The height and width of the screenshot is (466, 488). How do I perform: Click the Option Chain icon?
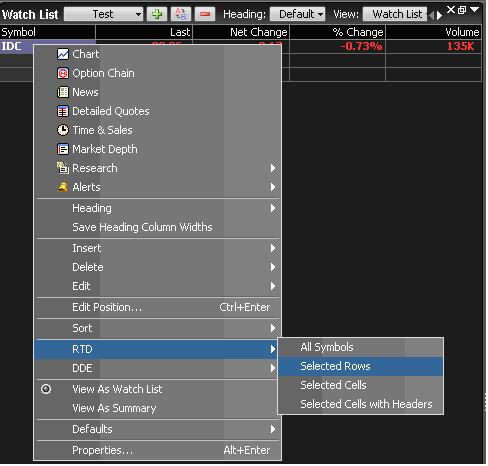(63, 73)
